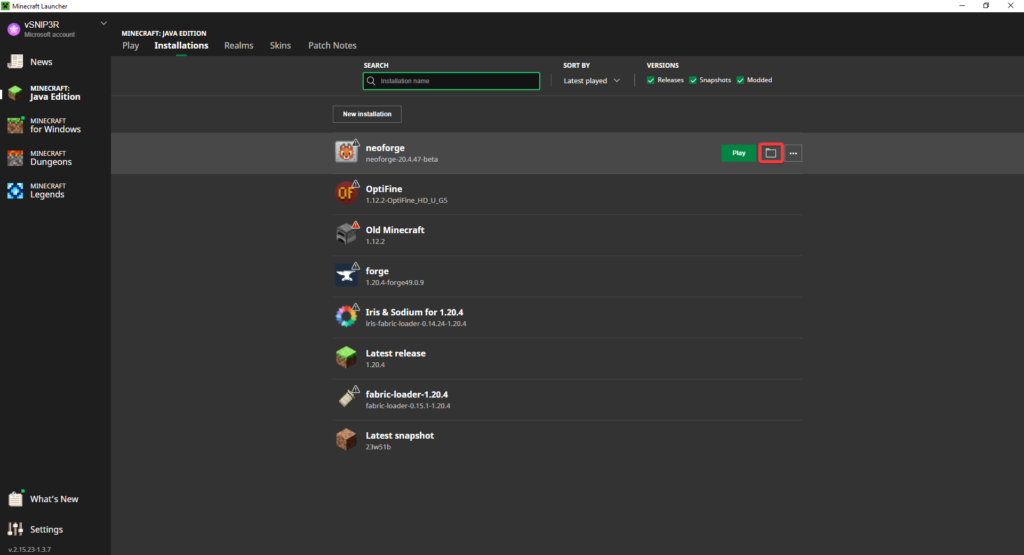Expand the account menu chevron next to vSNIP3R
Image resolution: width=1024 pixels, height=555 pixels.
tap(104, 23)
